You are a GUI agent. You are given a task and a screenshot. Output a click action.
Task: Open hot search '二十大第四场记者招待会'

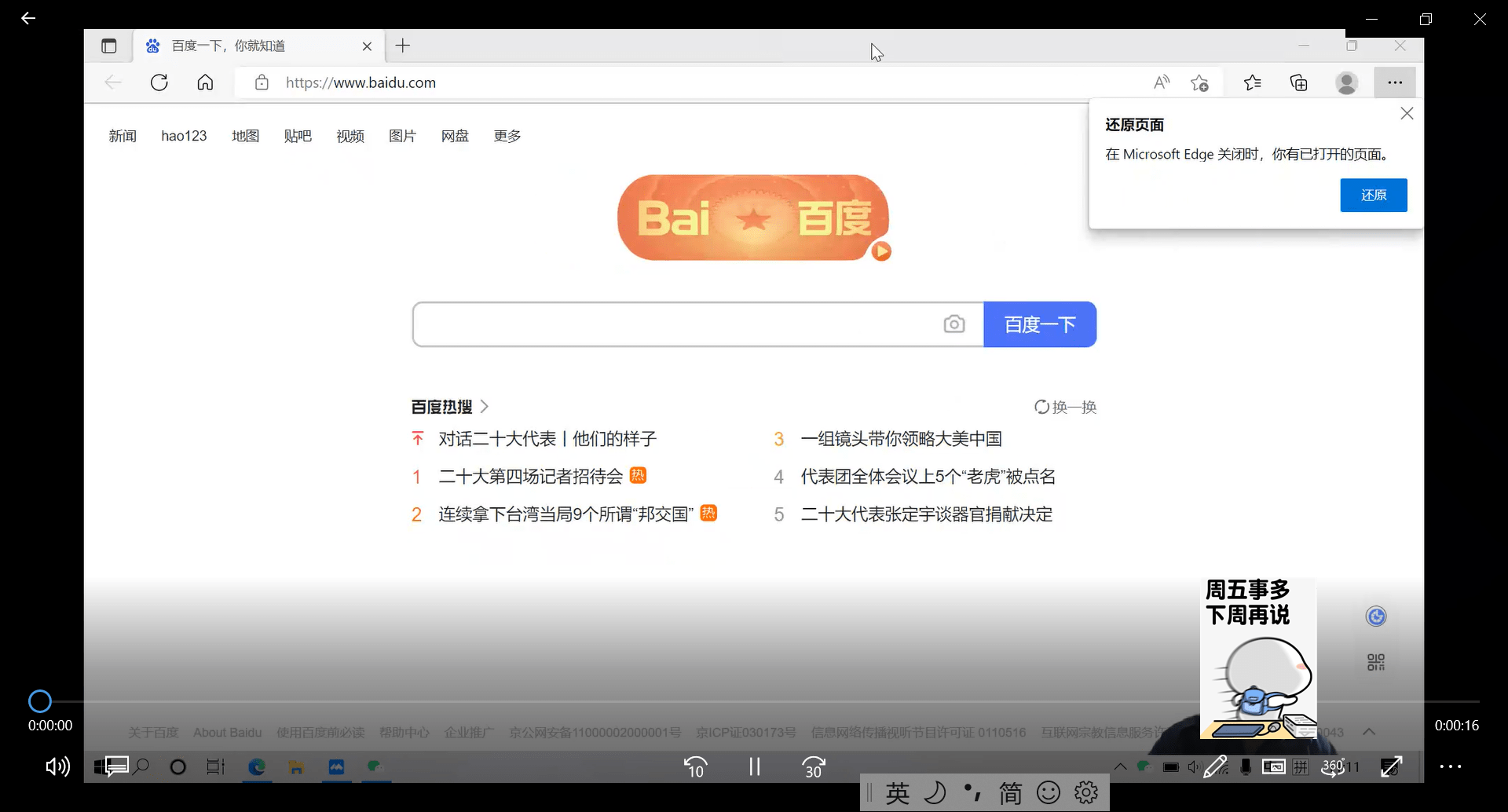coord(531,476)
